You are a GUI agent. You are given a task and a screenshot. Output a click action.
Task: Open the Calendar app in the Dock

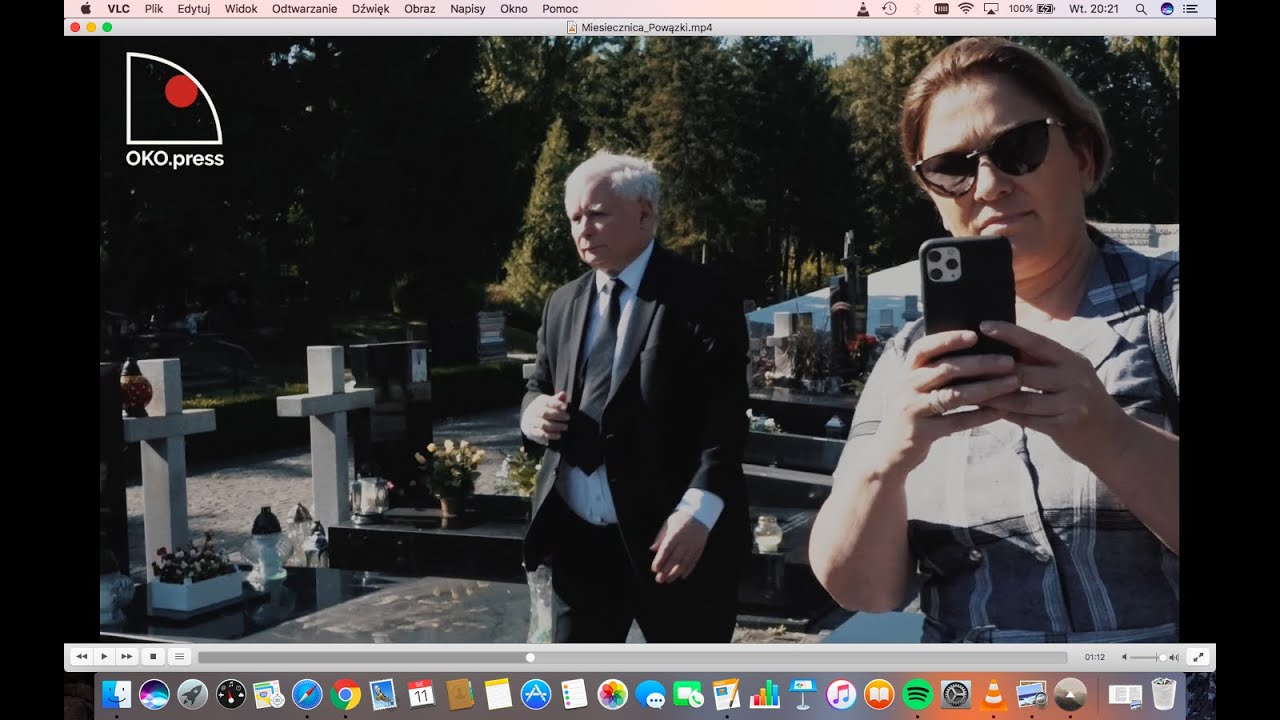pyautogui.click(x=421, y=694)
